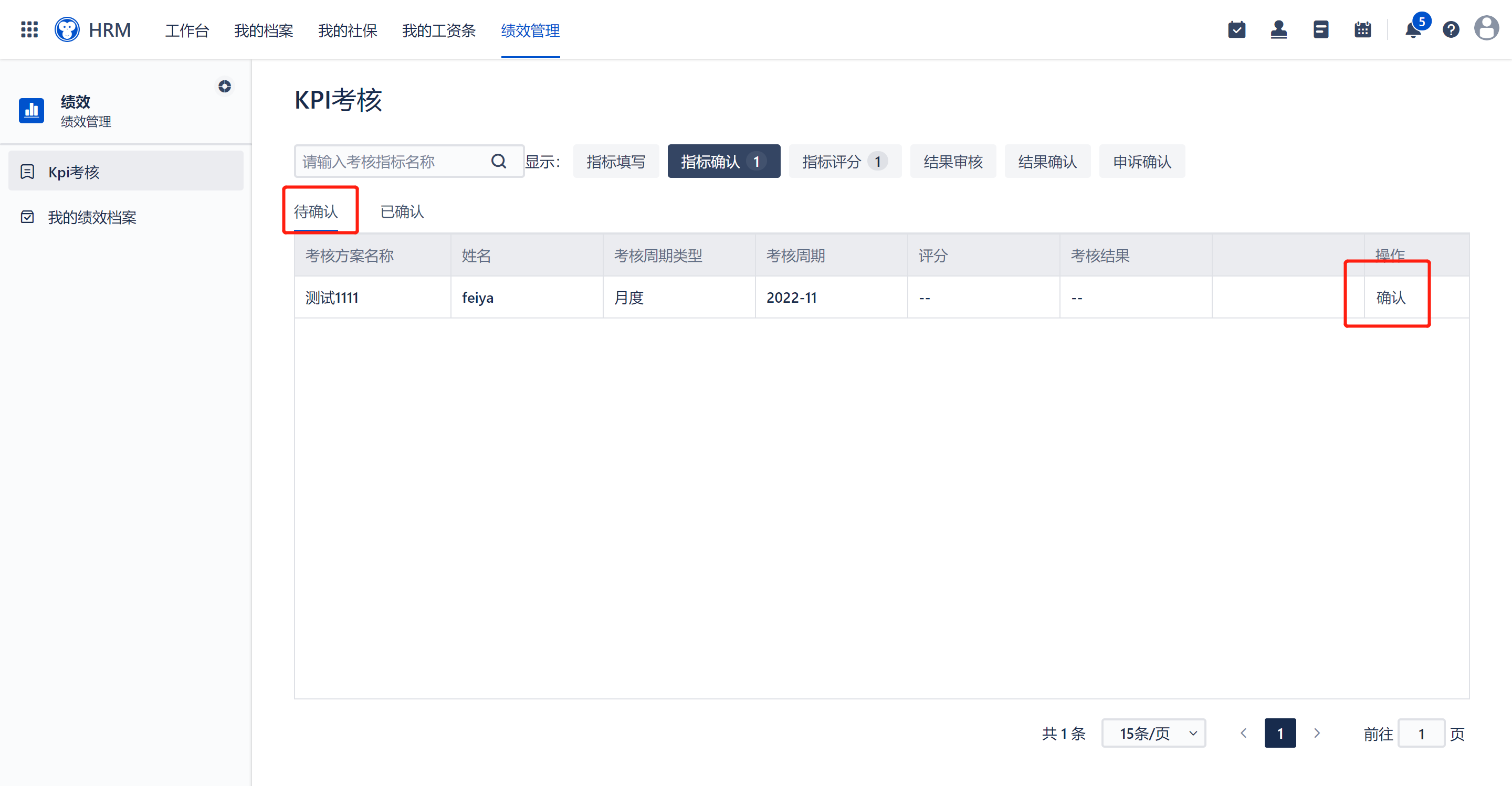
Task: Open the person stamp icon in header
Action: click(x=1278, y=29)
